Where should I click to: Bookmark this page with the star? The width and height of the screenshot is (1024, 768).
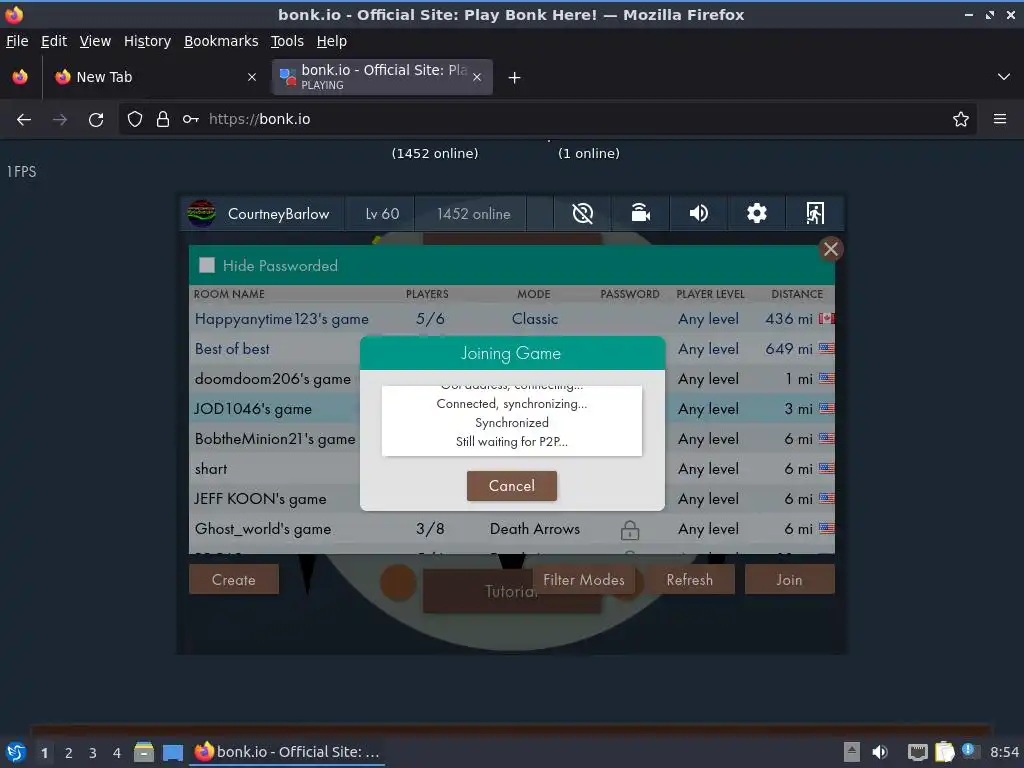coord(960,120)
